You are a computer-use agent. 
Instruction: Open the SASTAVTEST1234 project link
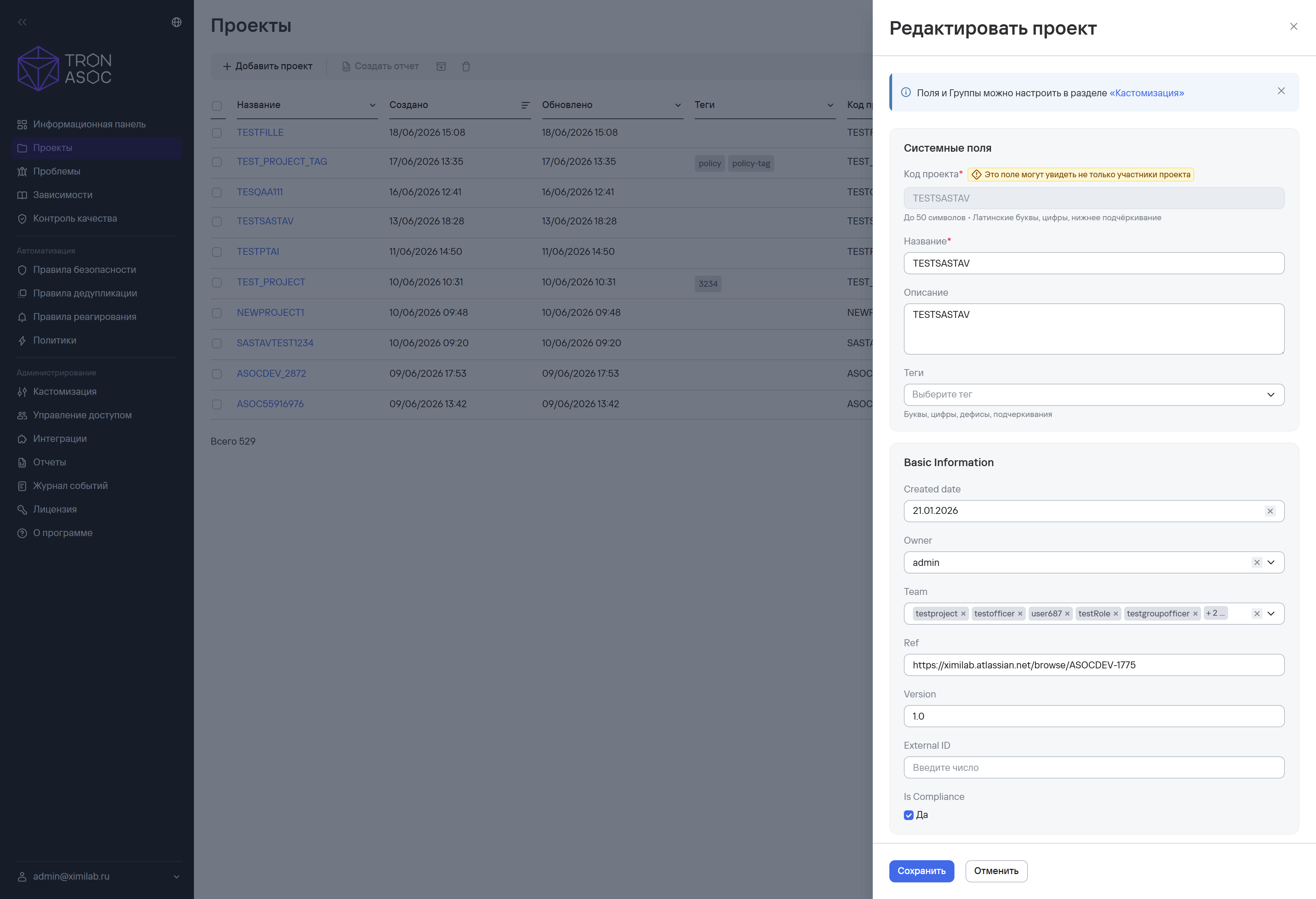click(x=275, y=343)
